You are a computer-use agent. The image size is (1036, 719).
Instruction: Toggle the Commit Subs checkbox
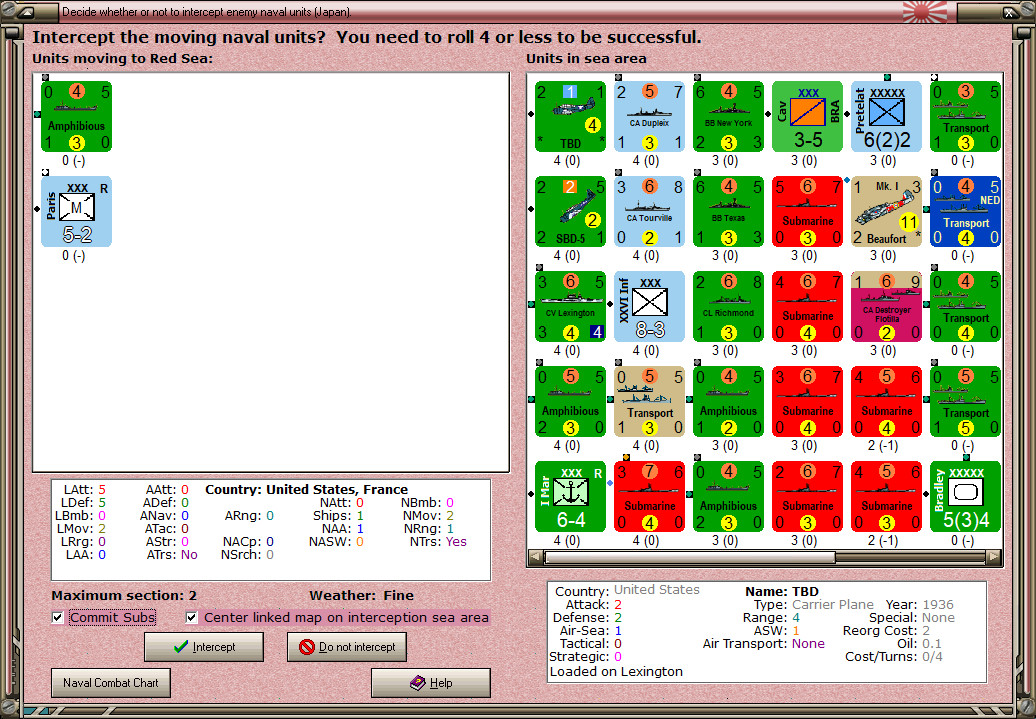pos(57,617)
